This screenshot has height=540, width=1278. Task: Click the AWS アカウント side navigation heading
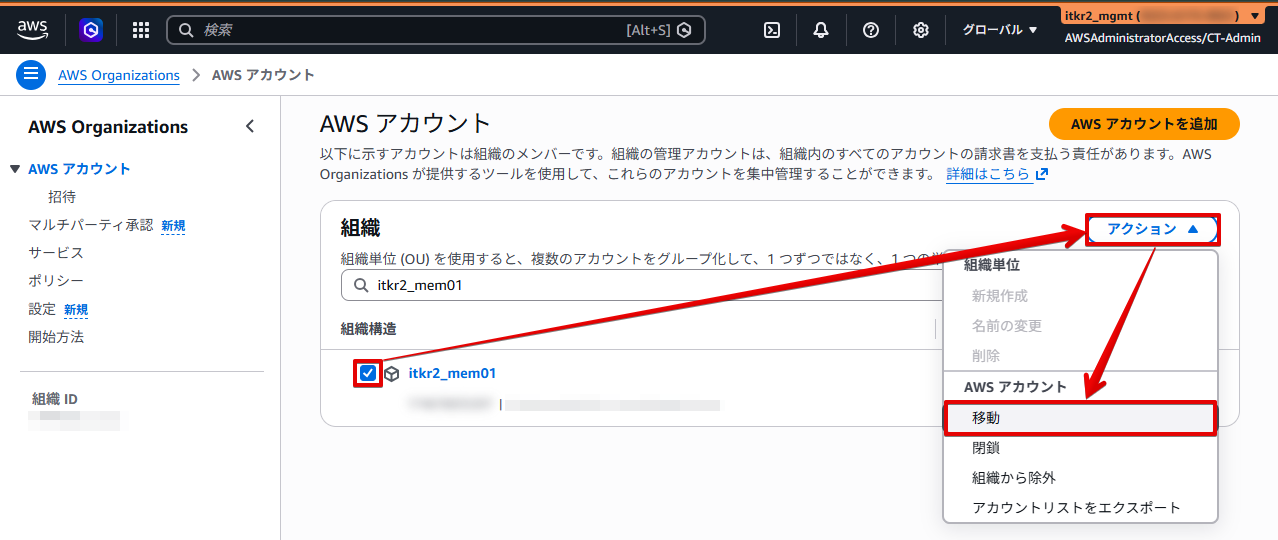pyautogui.click(x=79, y=169)
